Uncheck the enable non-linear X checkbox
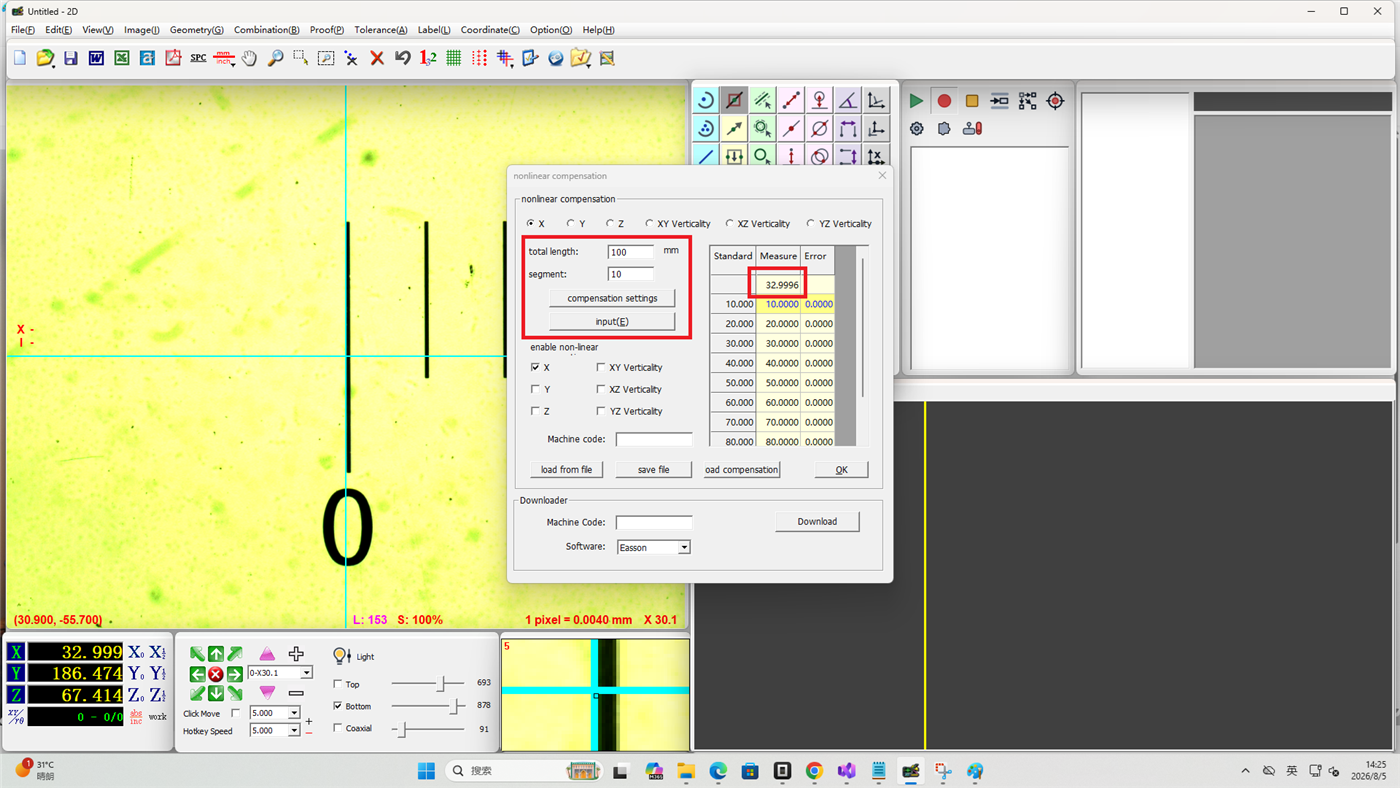This screenshot has width=1400, height=788. coord(535,367)
